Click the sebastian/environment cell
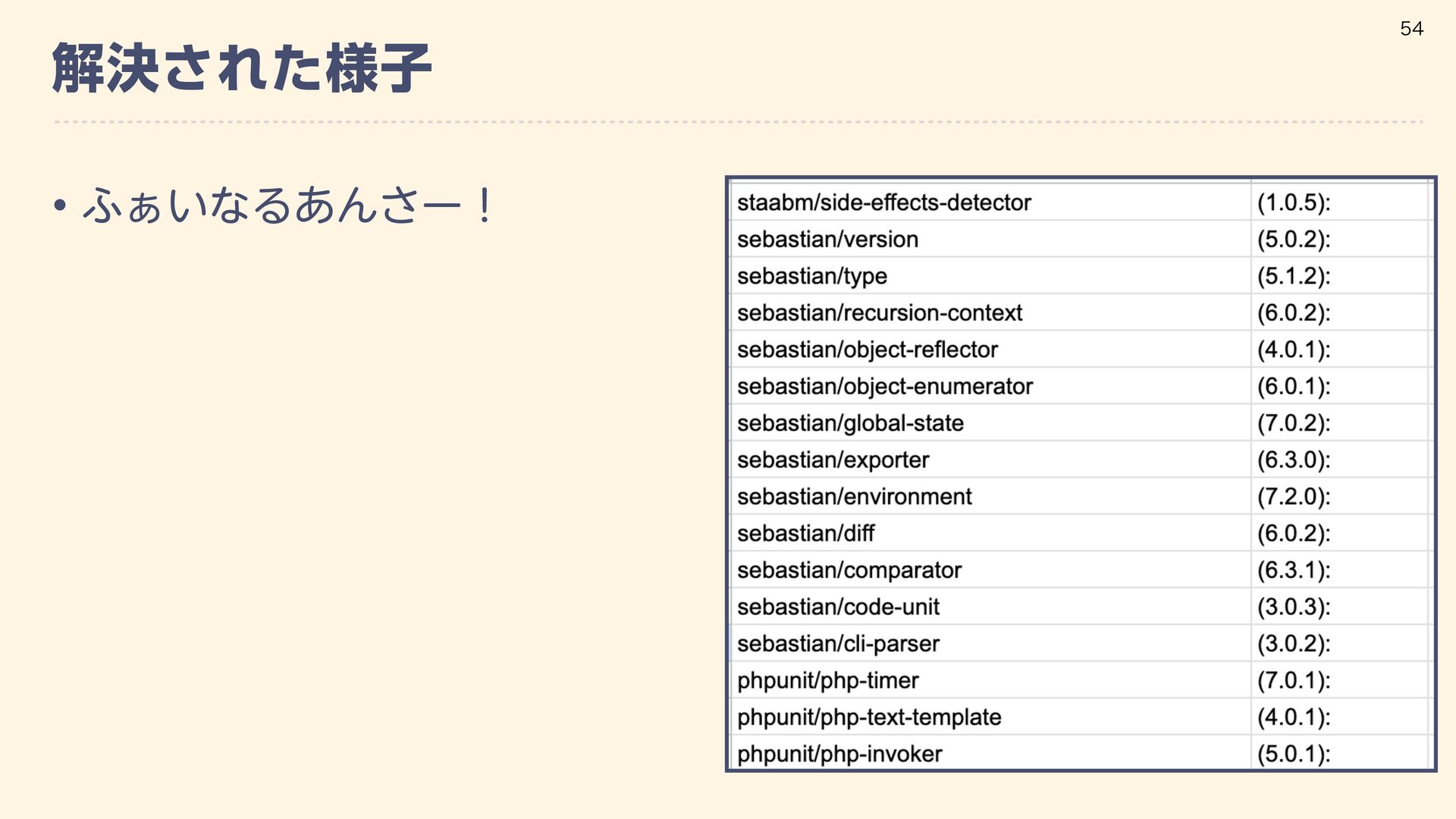This screenshot has height=819, width=1456. (854, 497)
